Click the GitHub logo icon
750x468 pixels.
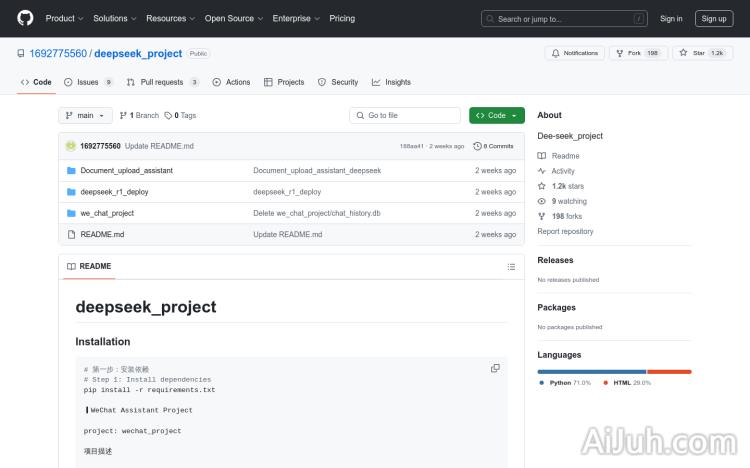pyautogui.click(x=25, y=18)
